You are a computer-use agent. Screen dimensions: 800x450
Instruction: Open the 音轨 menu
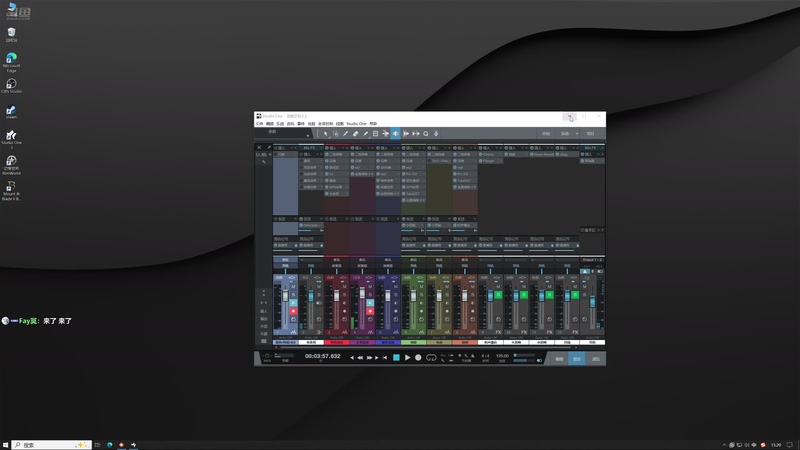[x=290, y=123]
